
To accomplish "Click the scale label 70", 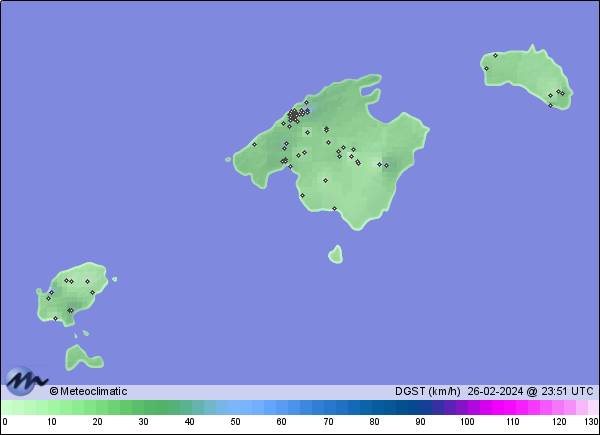I will [x=328, y=422].
